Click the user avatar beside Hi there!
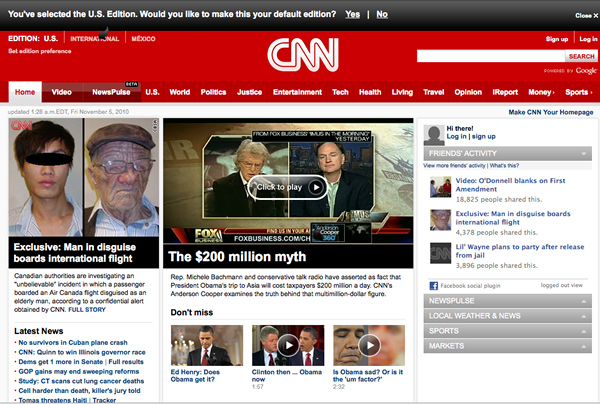The height and width of the screenshot is (404, 600). 434,135
